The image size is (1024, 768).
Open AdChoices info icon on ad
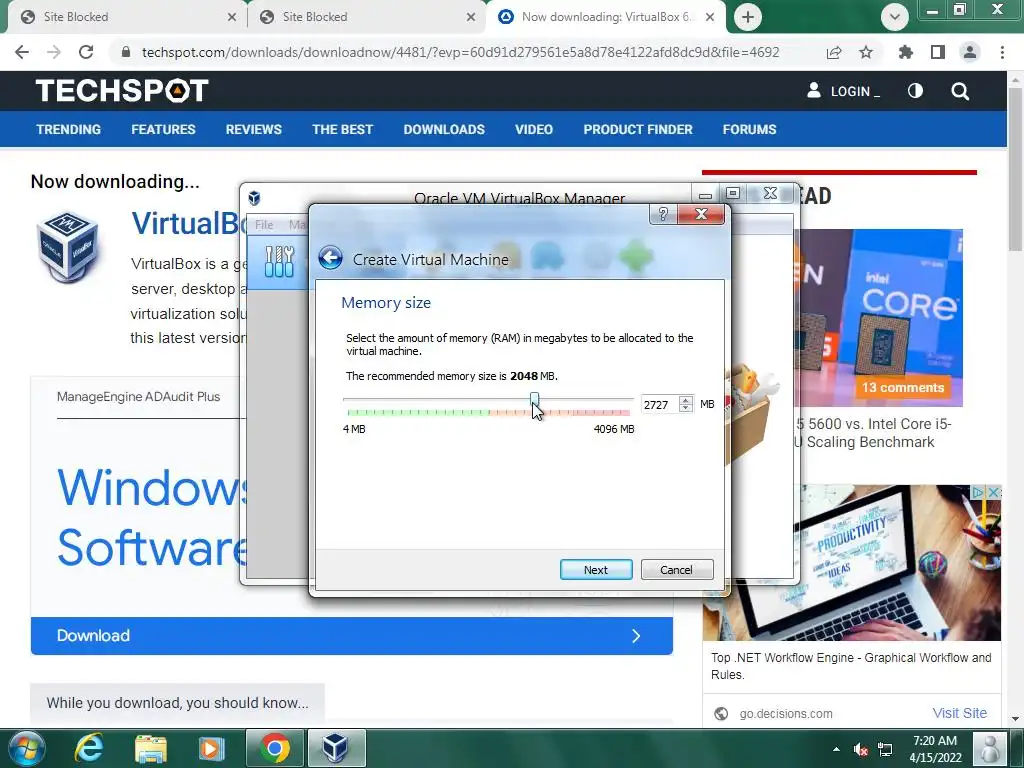point(978,492)
